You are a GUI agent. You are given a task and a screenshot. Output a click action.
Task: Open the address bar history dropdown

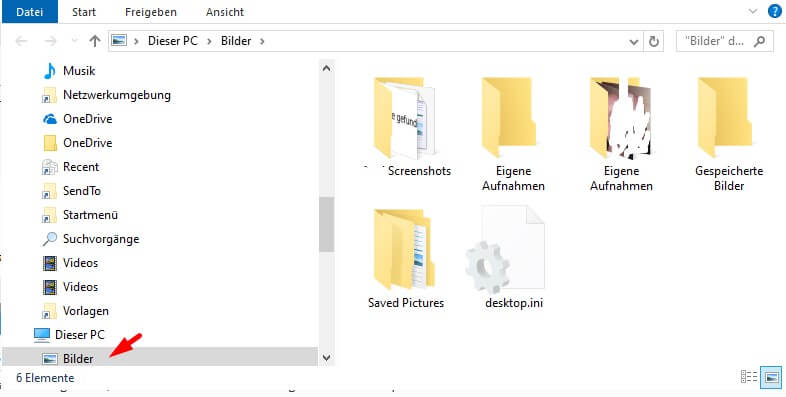pyautogui.click(x=634, y=42)
